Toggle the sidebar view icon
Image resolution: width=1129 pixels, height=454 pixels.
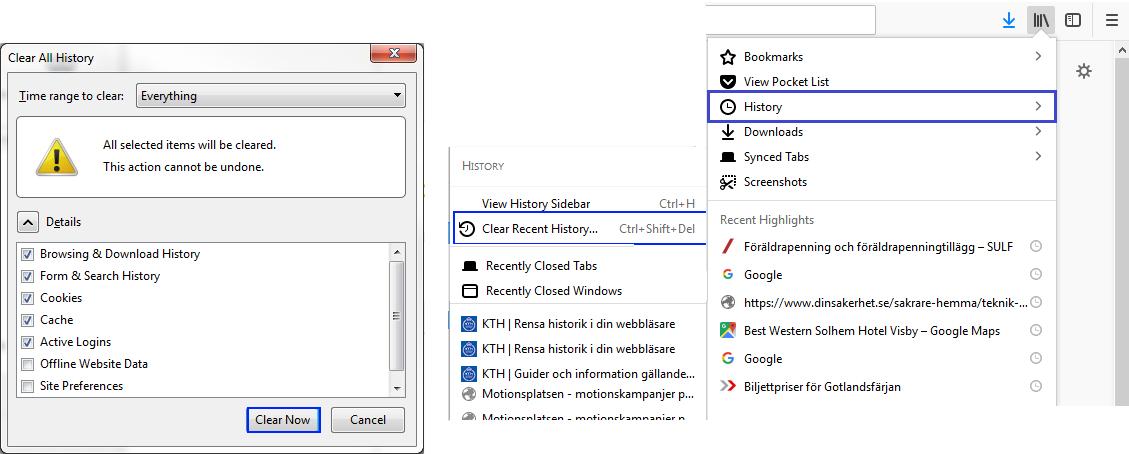(1073, 20)
